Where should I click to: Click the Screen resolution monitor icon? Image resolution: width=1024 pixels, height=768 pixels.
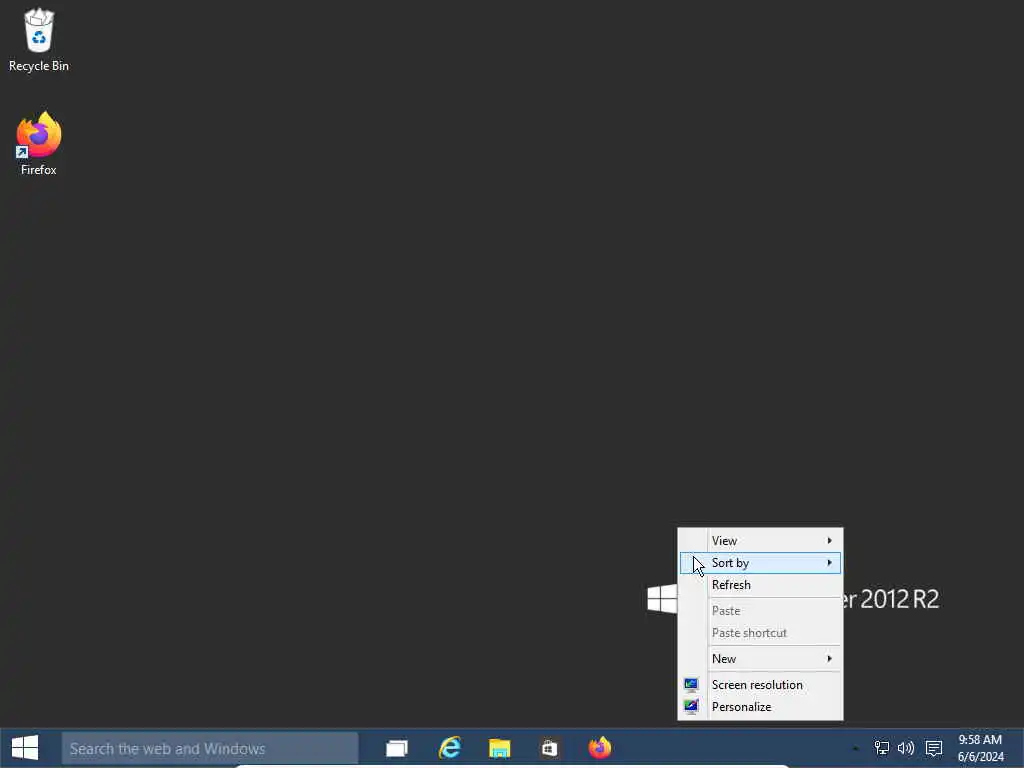pyautogui.click(x=692, y=684)
